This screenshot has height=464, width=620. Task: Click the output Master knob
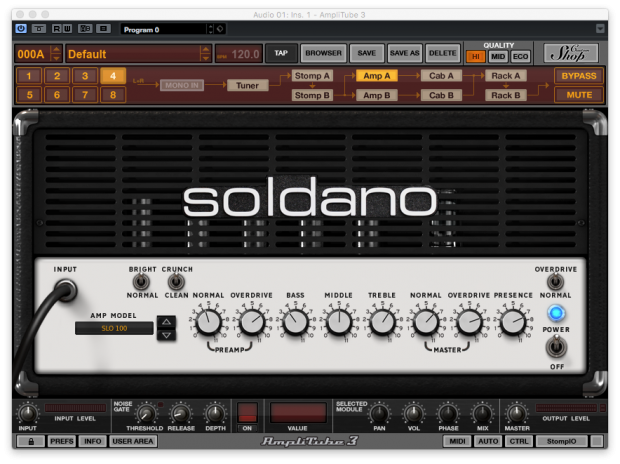(517, 414)
